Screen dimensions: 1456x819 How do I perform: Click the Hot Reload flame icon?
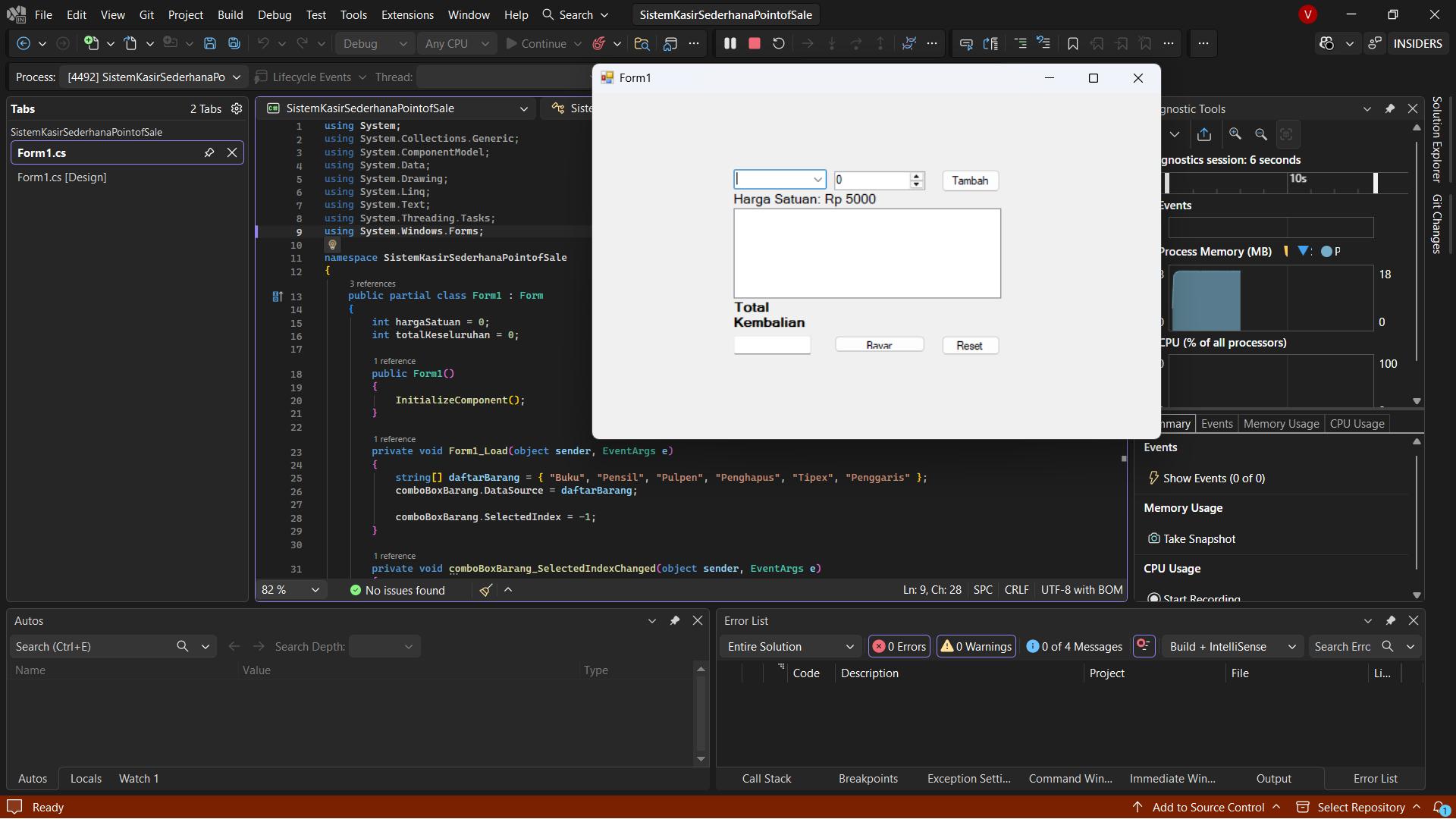tap(599, 44)
